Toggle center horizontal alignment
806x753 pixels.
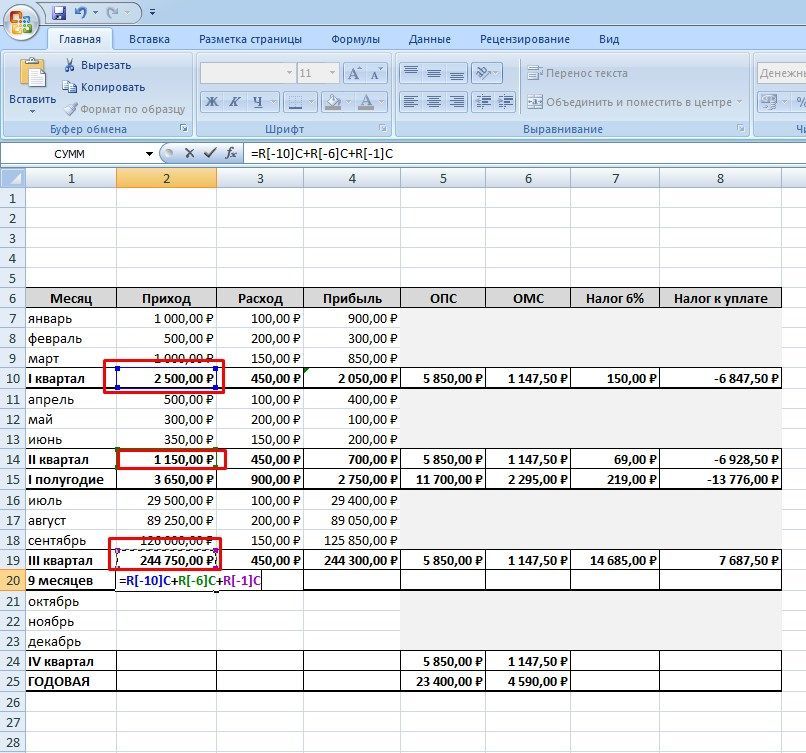(x=433, y=101)
